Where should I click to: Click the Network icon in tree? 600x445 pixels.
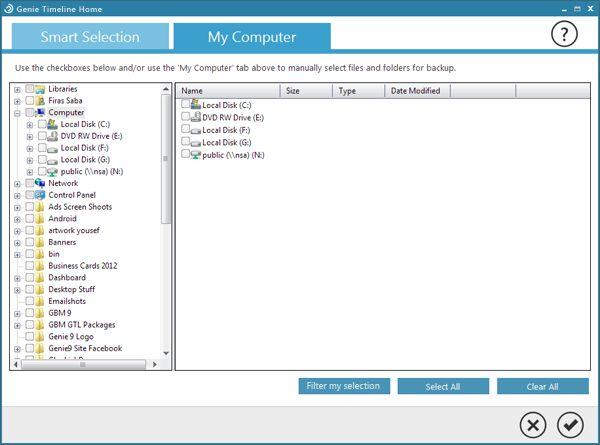[x=40, y=183]
